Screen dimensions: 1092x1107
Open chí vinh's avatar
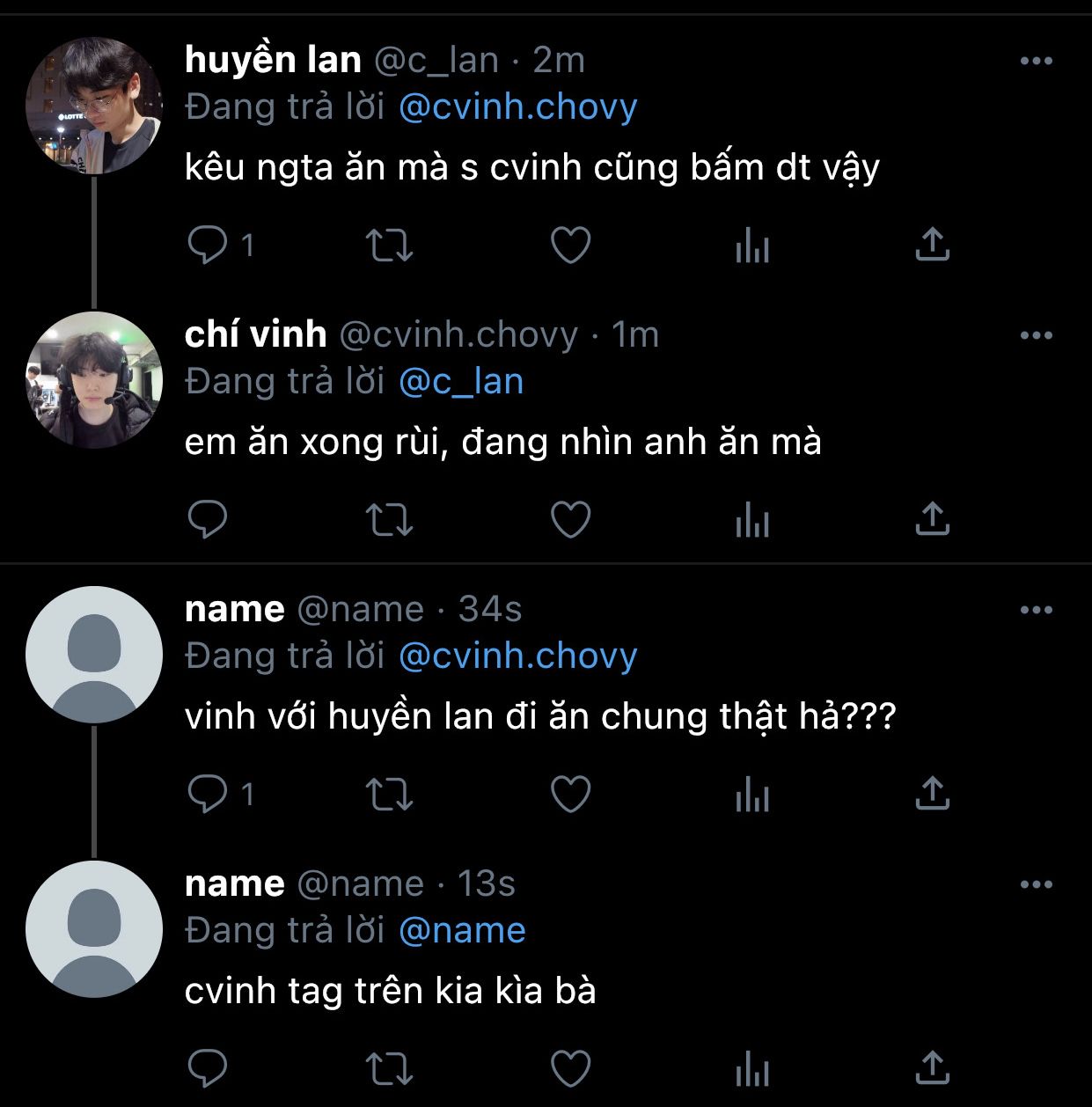[94, 380]
